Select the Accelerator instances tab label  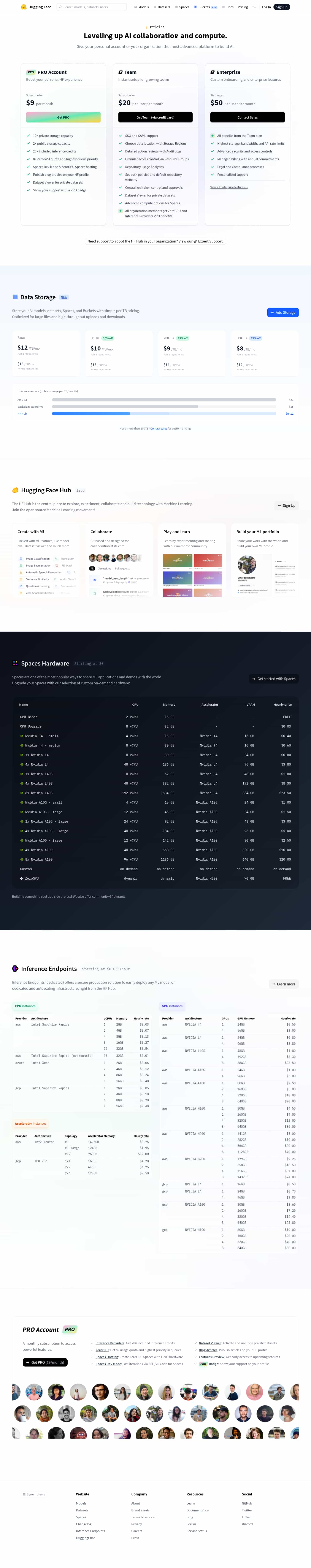coord(30,1124)
